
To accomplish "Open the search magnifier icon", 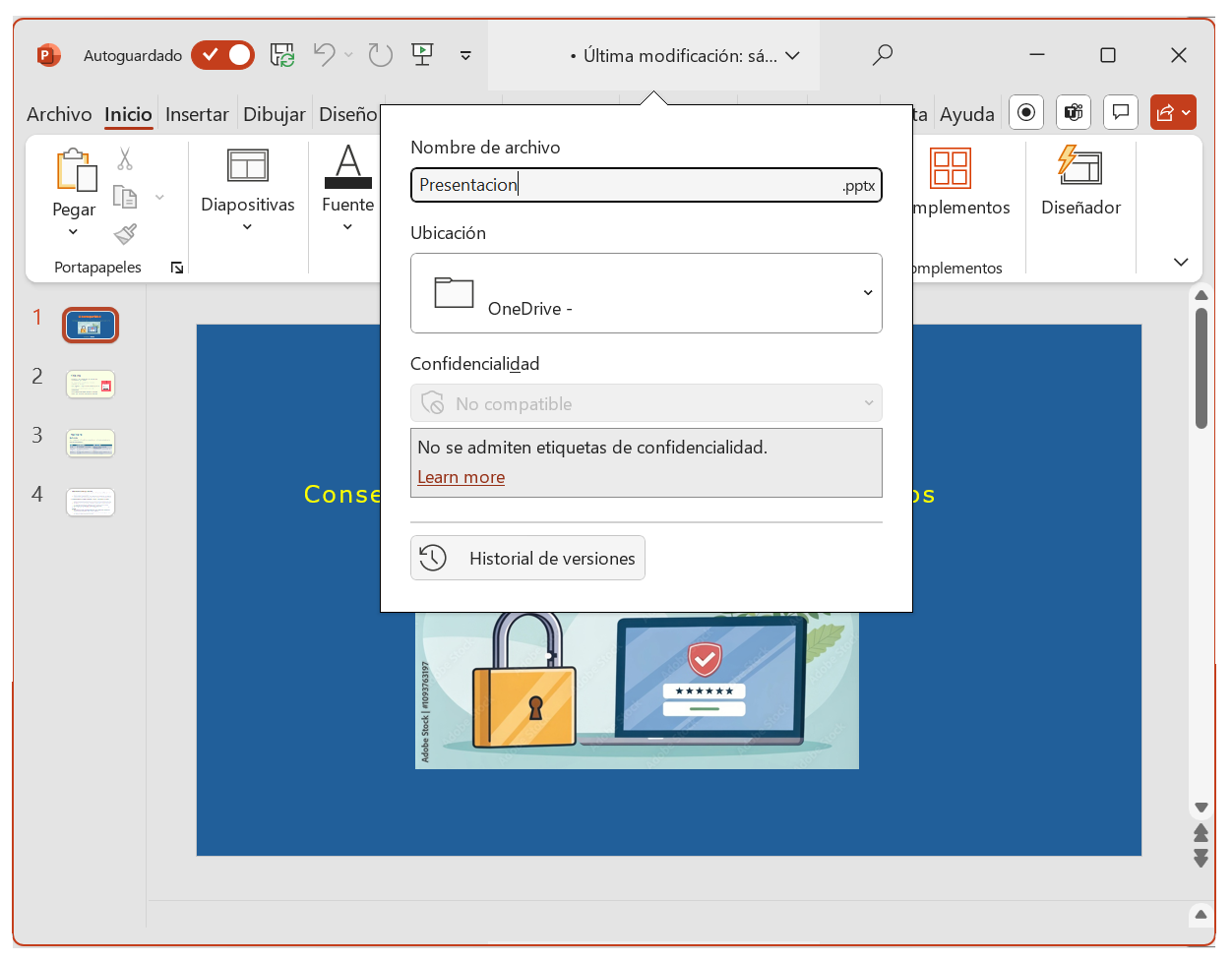I will [883, 55].
